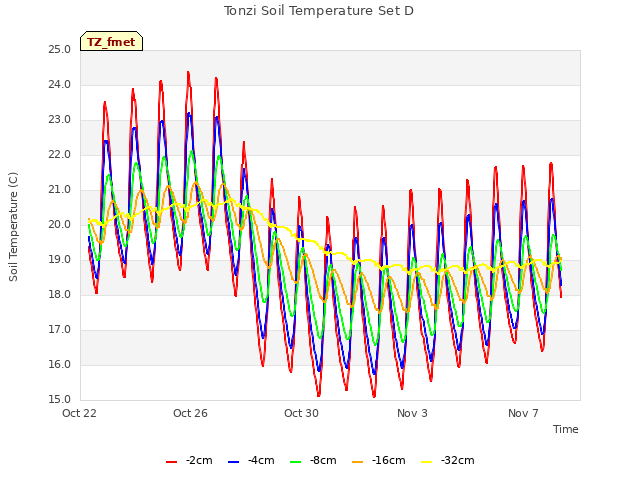This screenshot has width=640, height=480.
Task: Click the Nov 7 x-axis tick label
Action: 523,413
